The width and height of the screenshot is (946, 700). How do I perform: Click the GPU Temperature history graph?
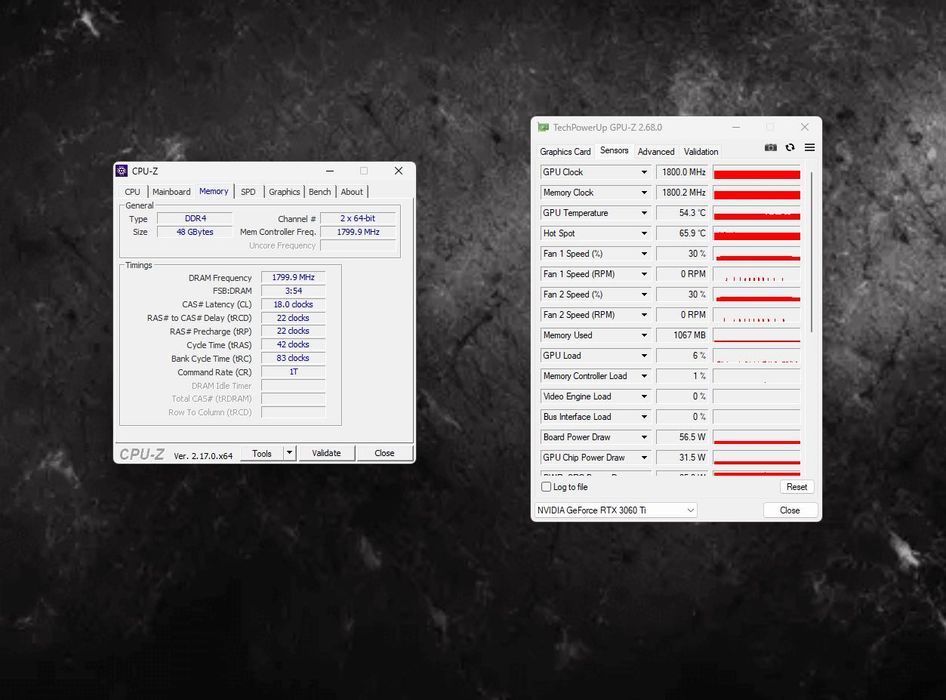pyautogui.click(x=757, y=213)
